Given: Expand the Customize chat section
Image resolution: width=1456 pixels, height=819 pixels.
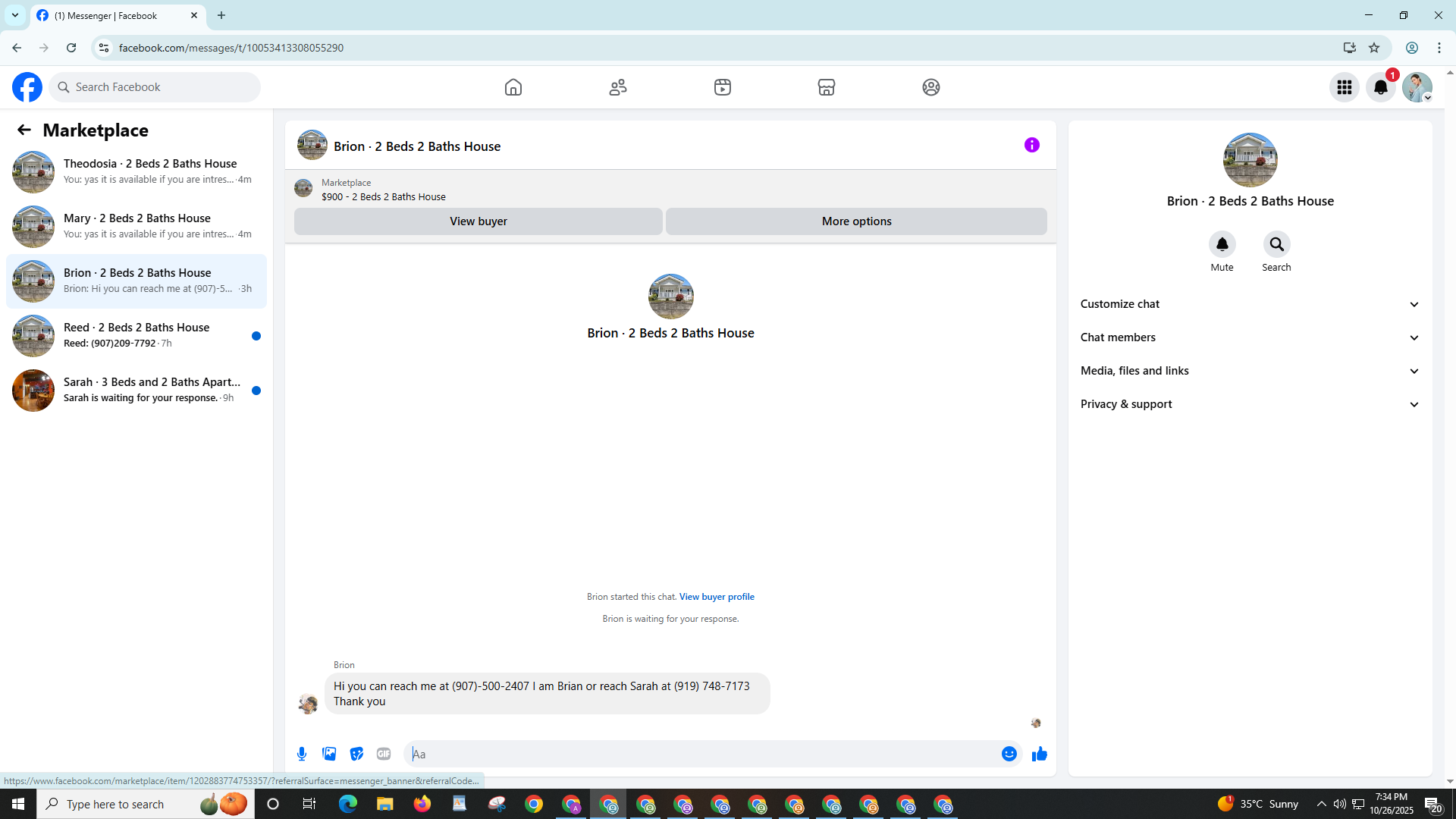Looking at the screenshot, I should tap(1250, 304).
